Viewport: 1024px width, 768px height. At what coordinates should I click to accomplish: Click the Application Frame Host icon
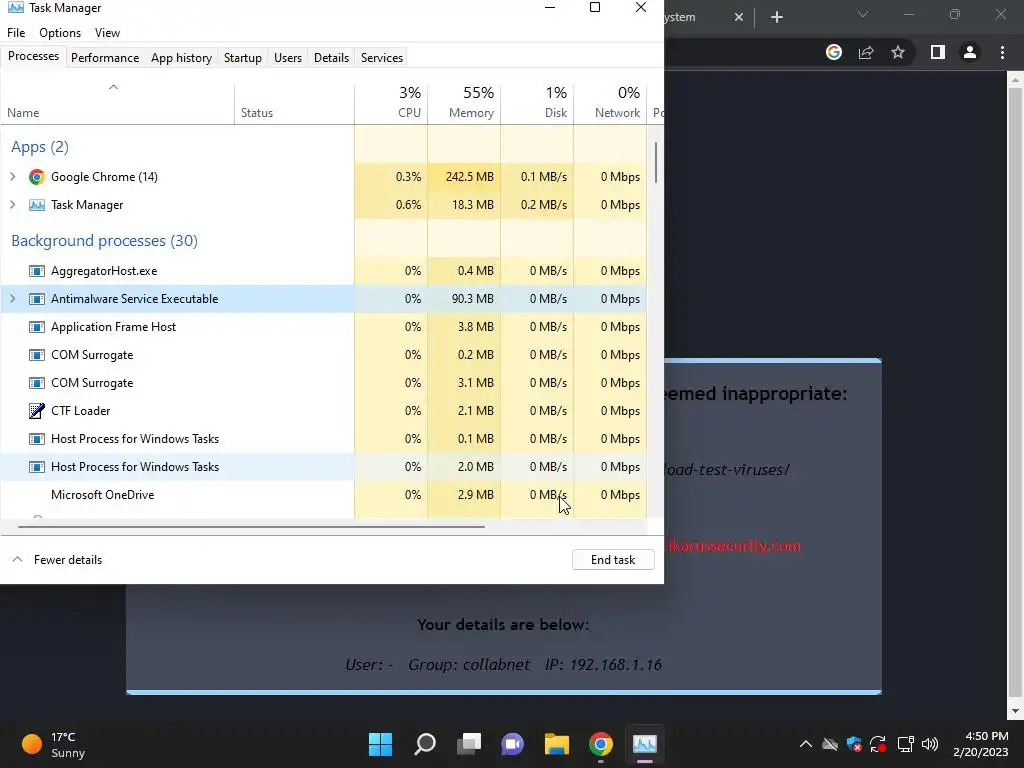pos(37,327)
